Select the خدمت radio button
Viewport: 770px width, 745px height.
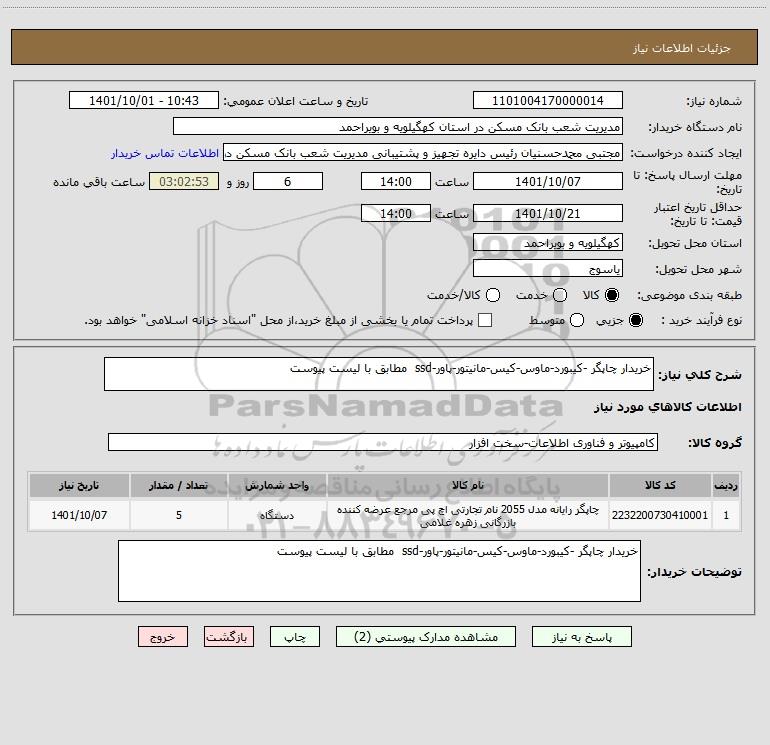[560, 295]
